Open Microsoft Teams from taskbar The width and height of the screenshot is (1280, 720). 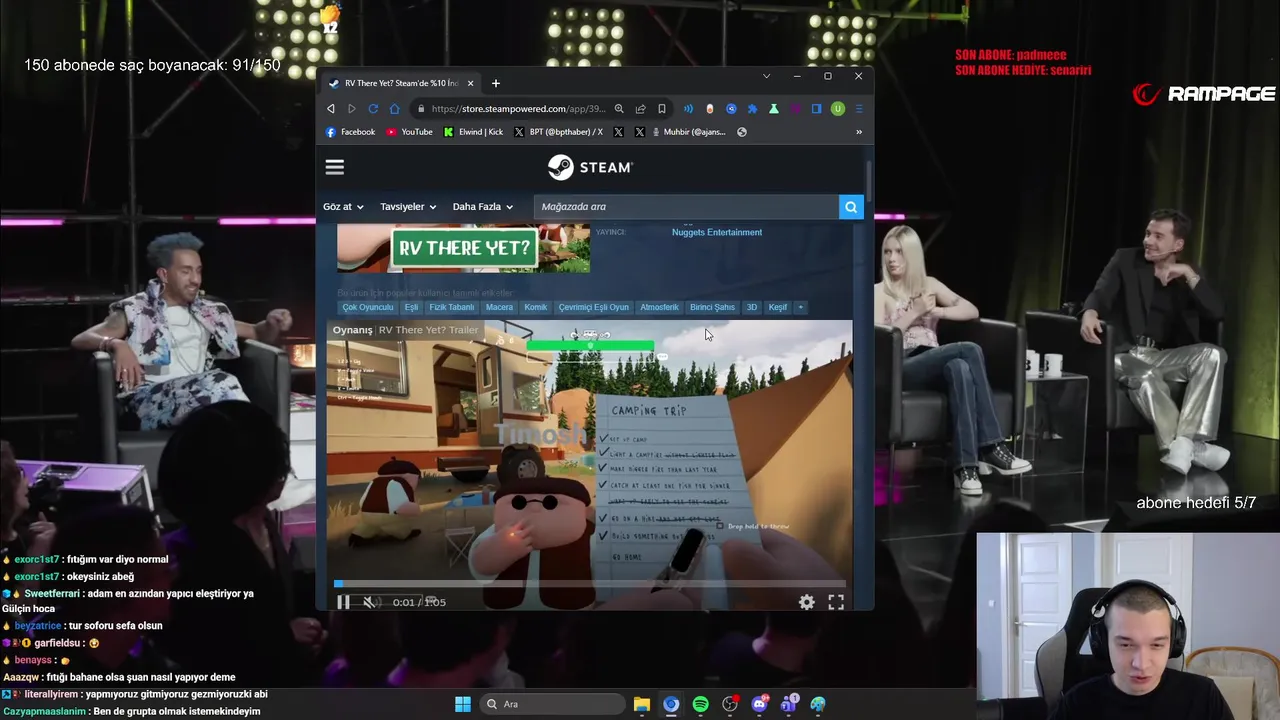coord(789,704)
